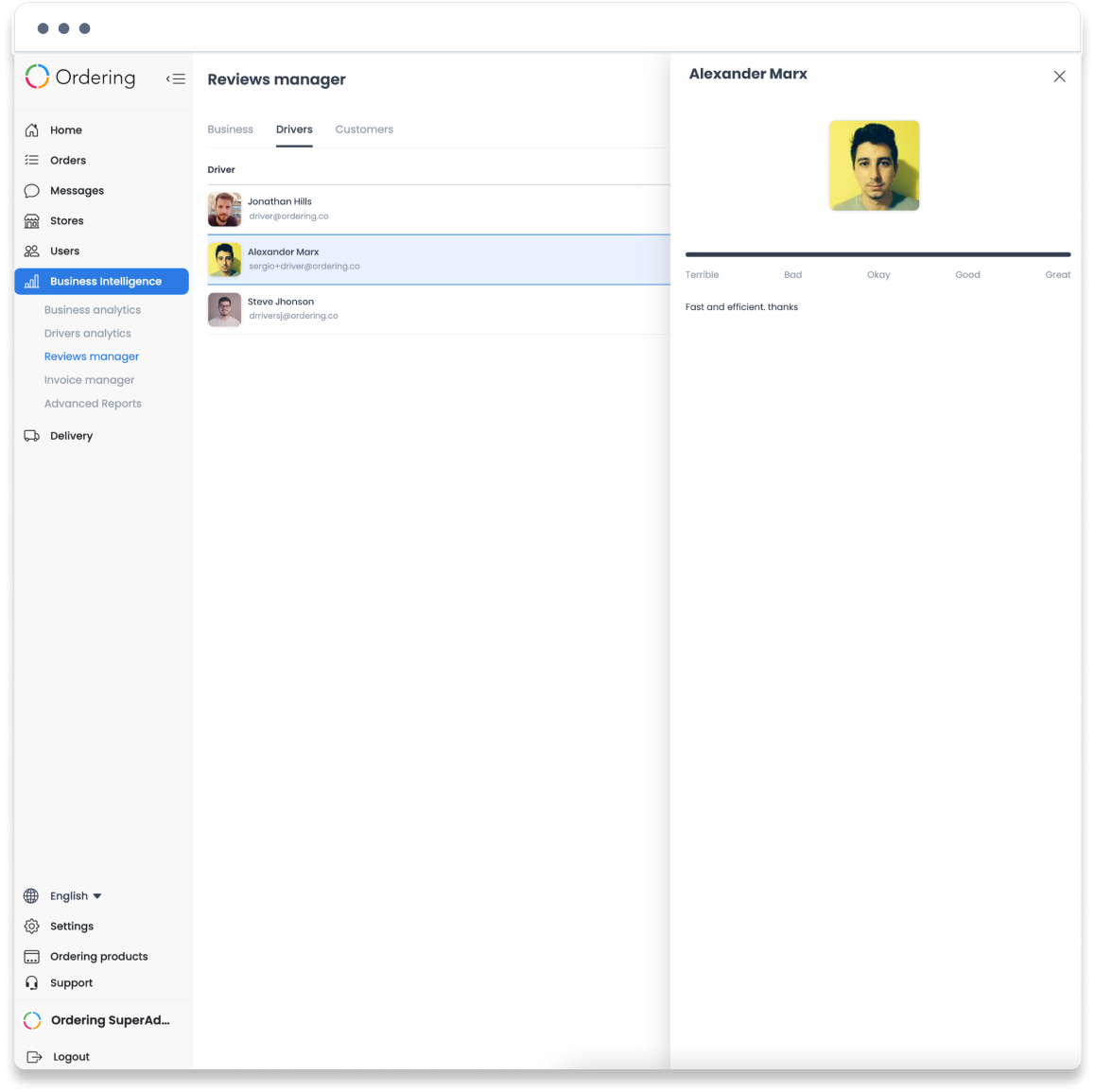
Task: Select driver name Steve Jhonson
Action: point(281,302)
